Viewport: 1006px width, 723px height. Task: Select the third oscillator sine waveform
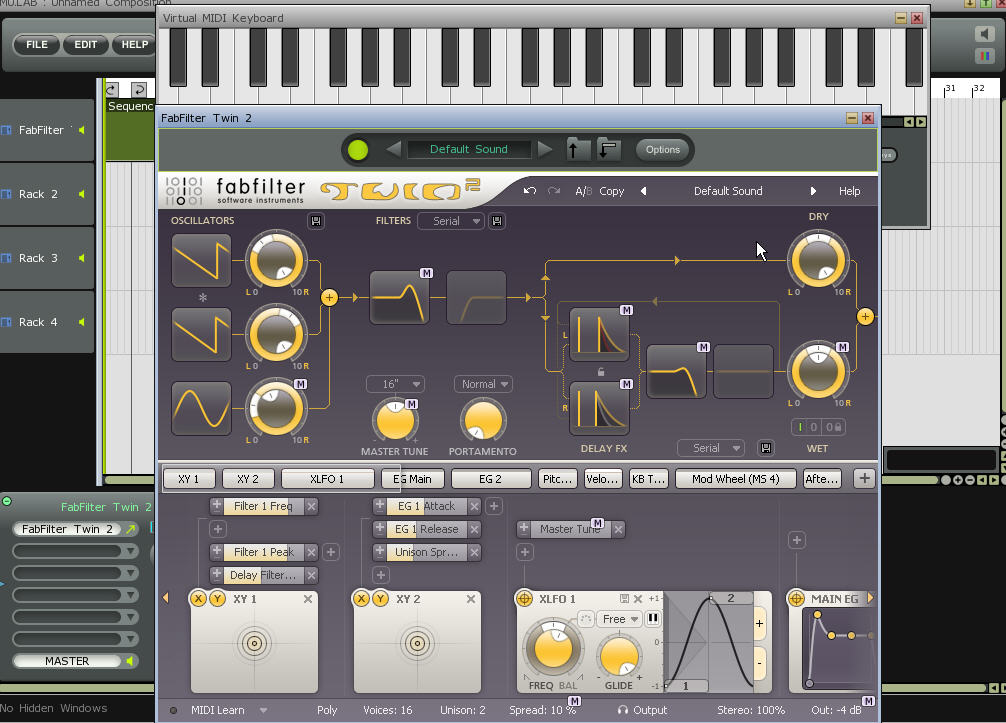(x=201, y=409)
